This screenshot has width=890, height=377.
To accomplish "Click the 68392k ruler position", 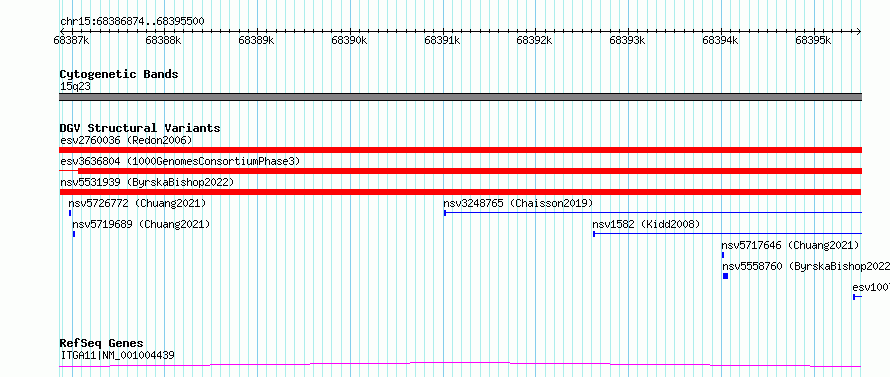I will 535,41.
